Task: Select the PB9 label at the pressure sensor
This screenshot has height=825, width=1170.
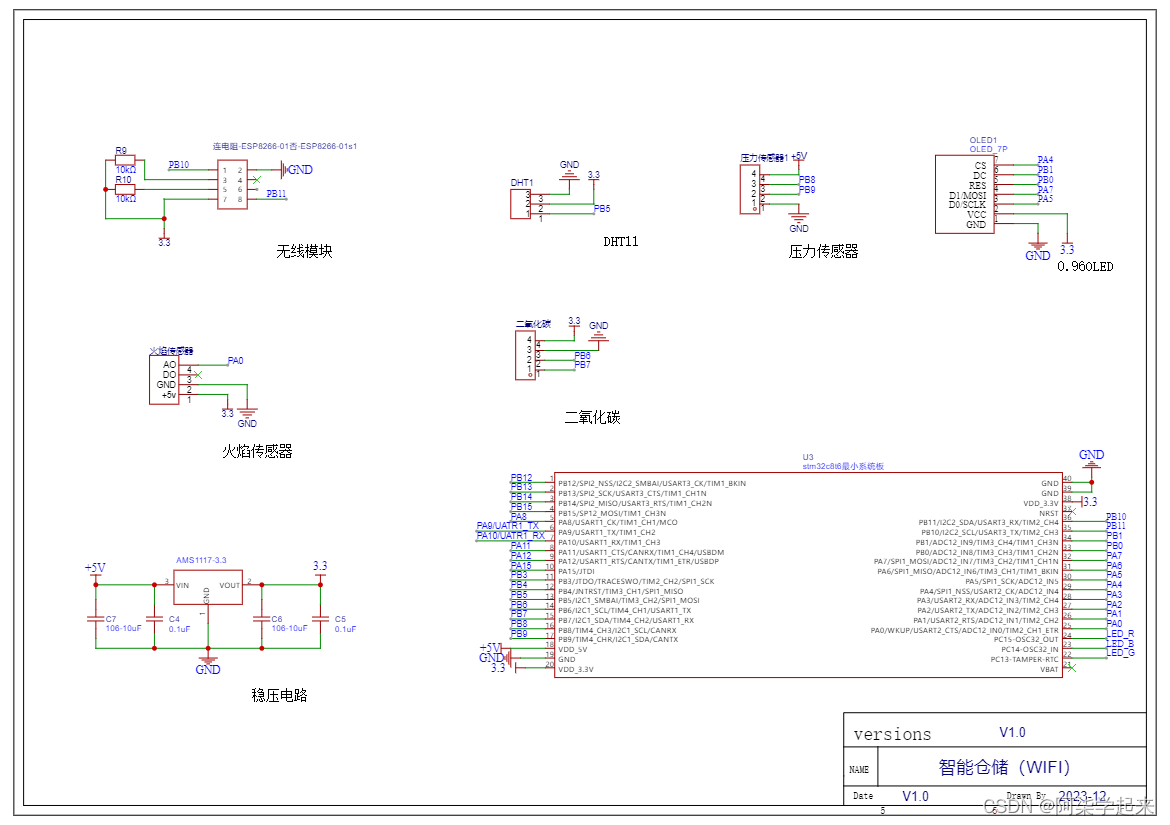Action: 807,189
